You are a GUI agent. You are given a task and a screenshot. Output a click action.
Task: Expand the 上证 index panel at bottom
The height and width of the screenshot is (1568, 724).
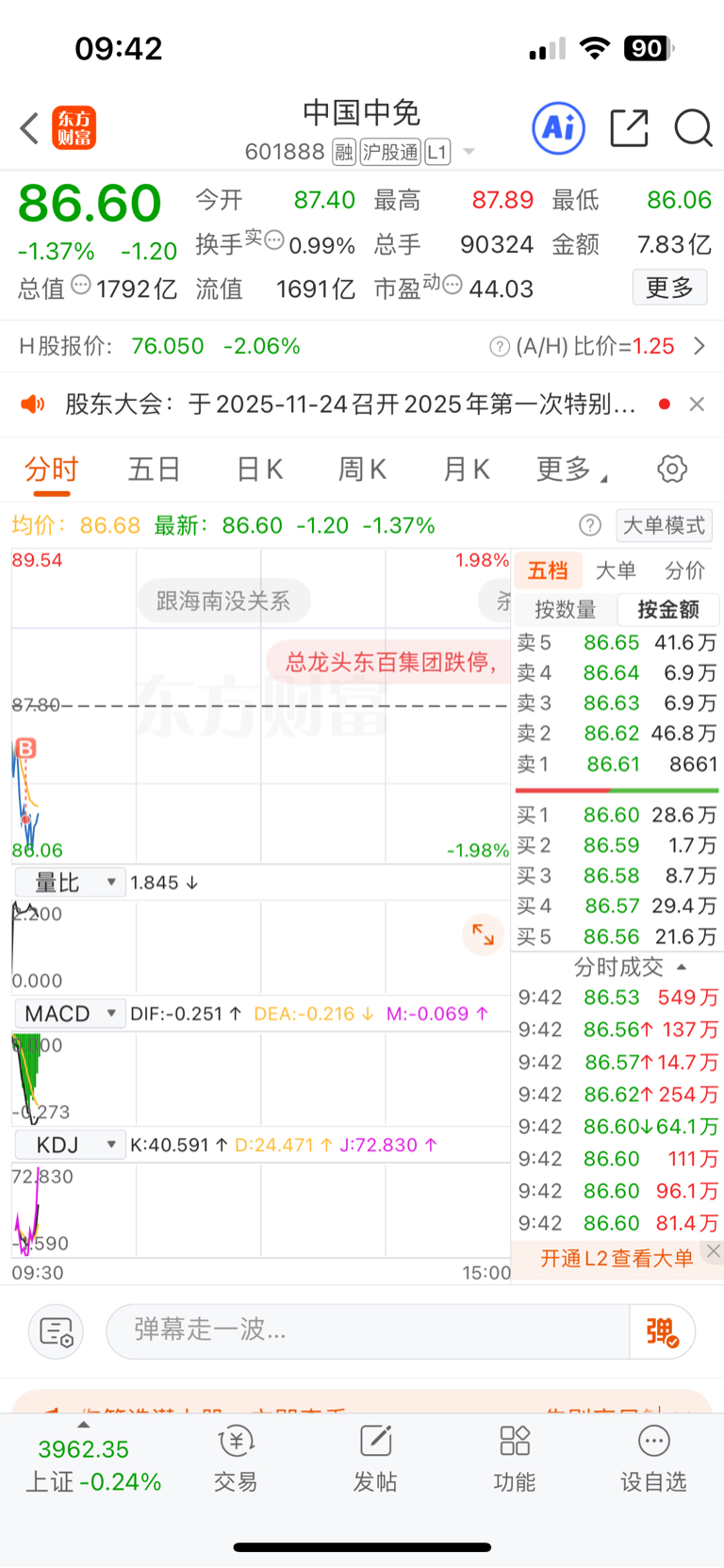point(92,1461)
